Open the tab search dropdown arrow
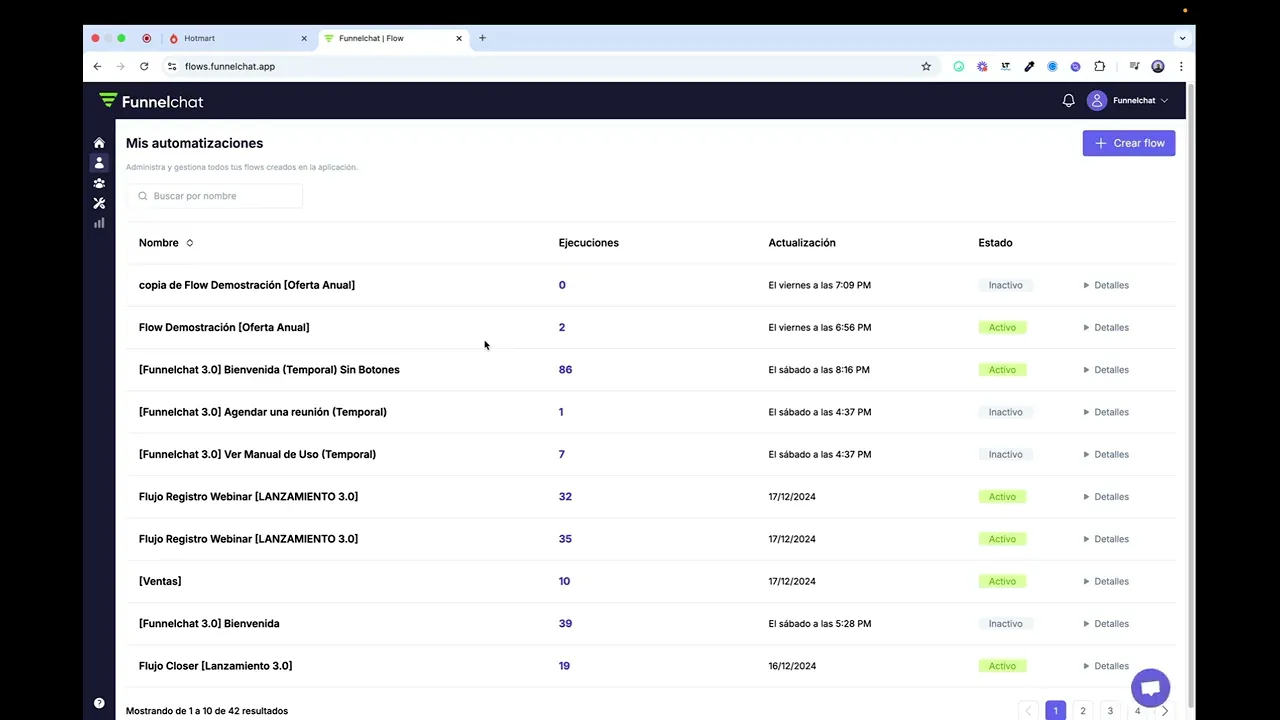Screen dimensions: 1280x720 click(1182, 38)
